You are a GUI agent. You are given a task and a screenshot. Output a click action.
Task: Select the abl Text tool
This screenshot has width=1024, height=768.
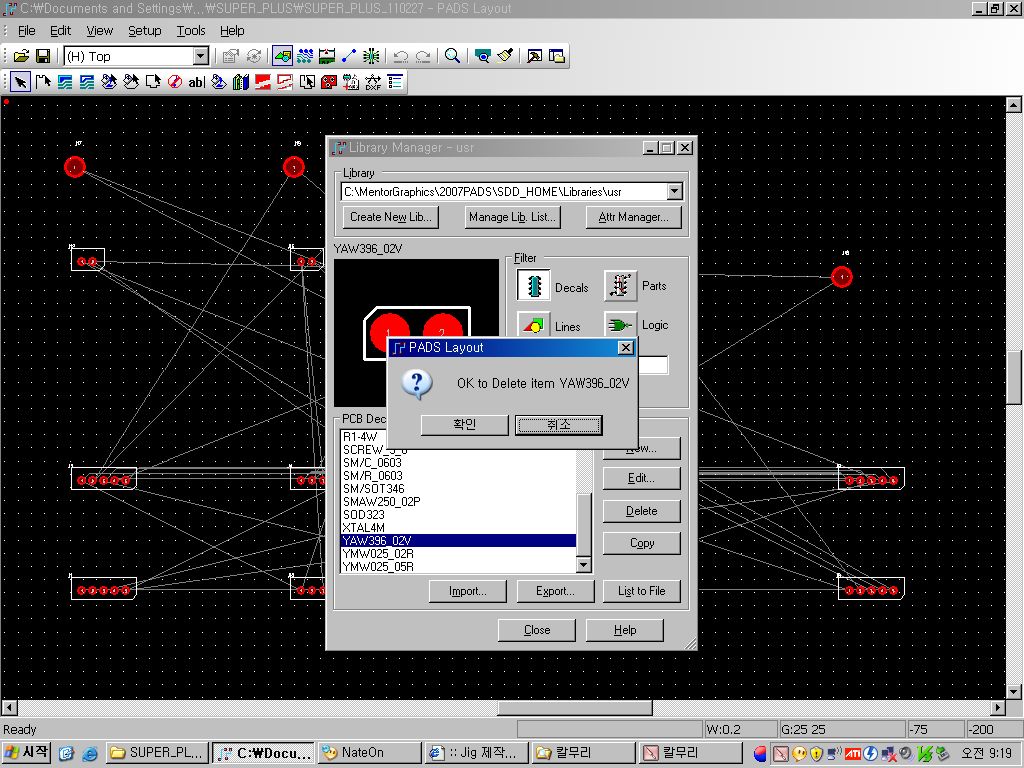click(197, 82)
